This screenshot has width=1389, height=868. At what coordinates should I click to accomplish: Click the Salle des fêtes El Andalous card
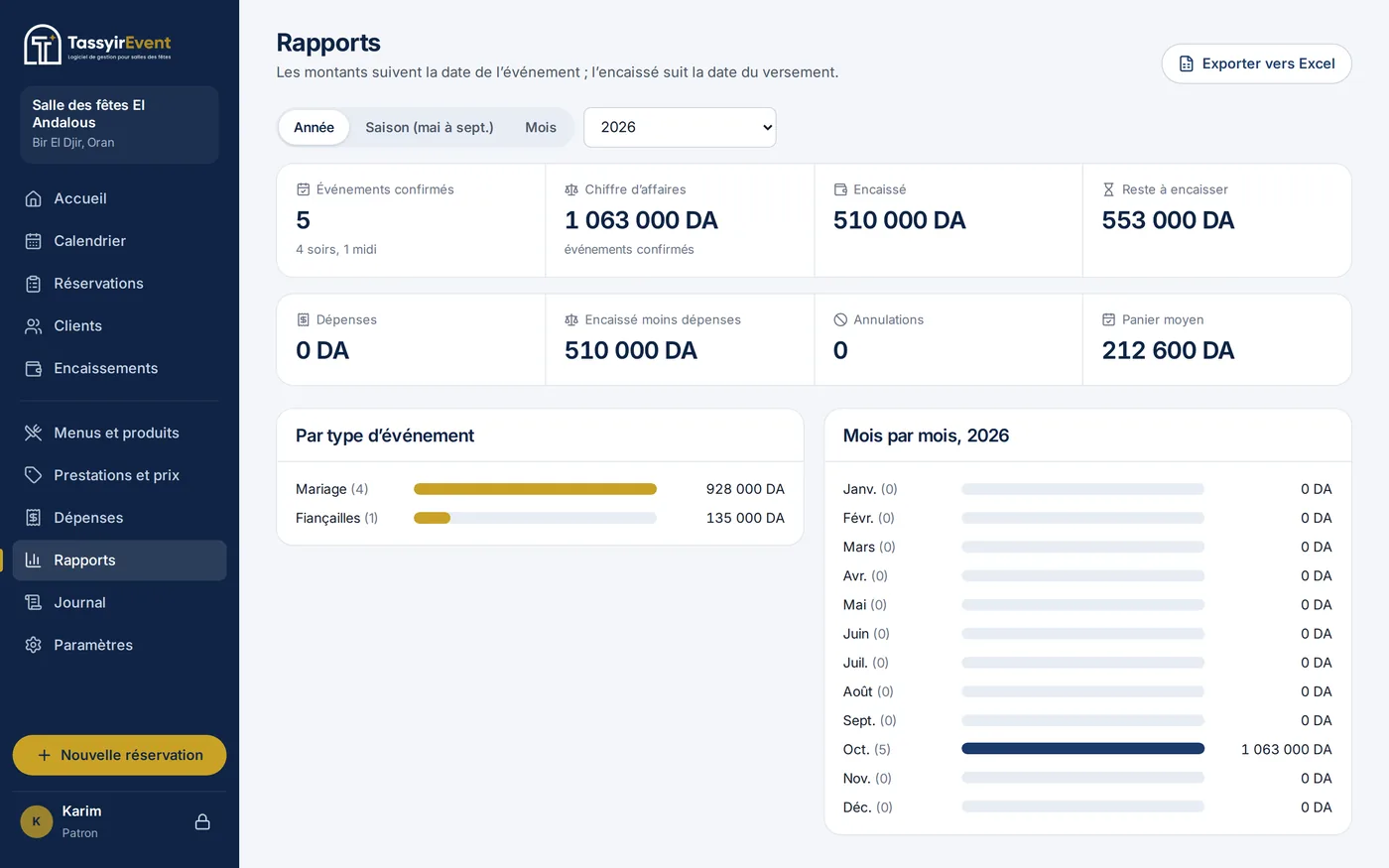click(119, 124)
